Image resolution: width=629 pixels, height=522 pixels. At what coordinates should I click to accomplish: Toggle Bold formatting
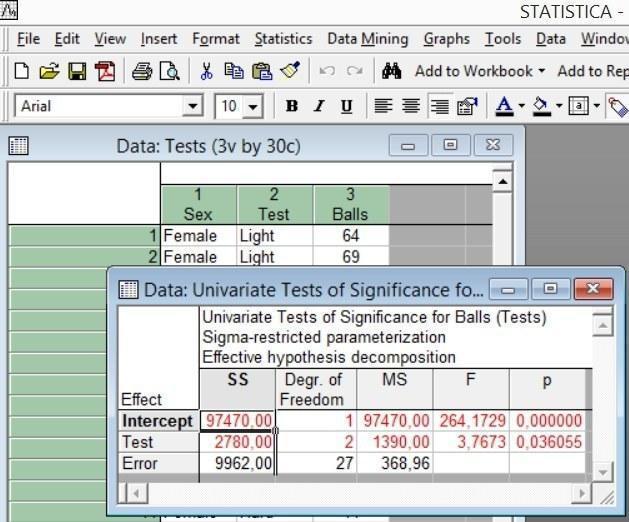tap(292, 106)
